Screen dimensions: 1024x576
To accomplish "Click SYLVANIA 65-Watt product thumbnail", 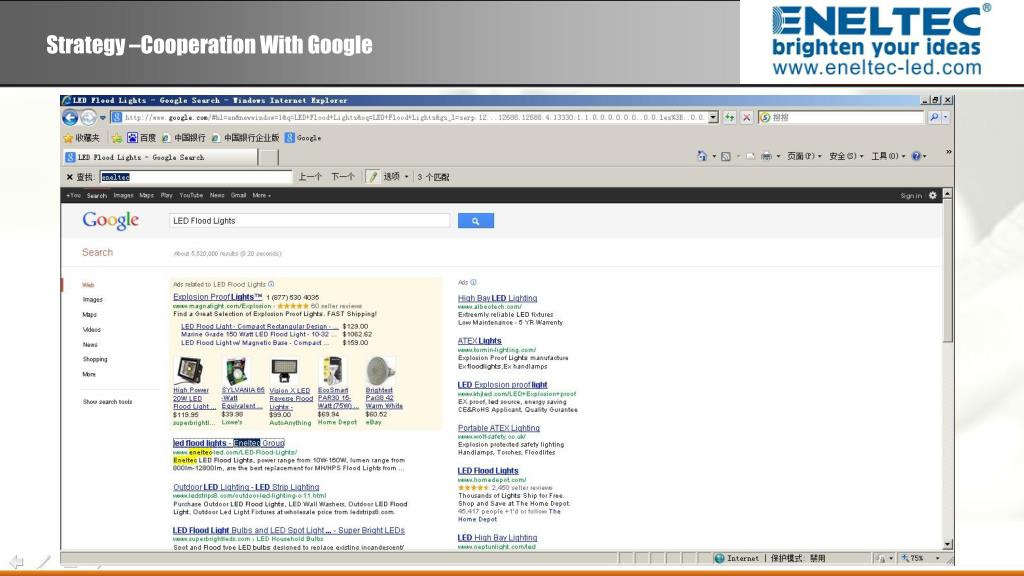I will coord(236,370).
